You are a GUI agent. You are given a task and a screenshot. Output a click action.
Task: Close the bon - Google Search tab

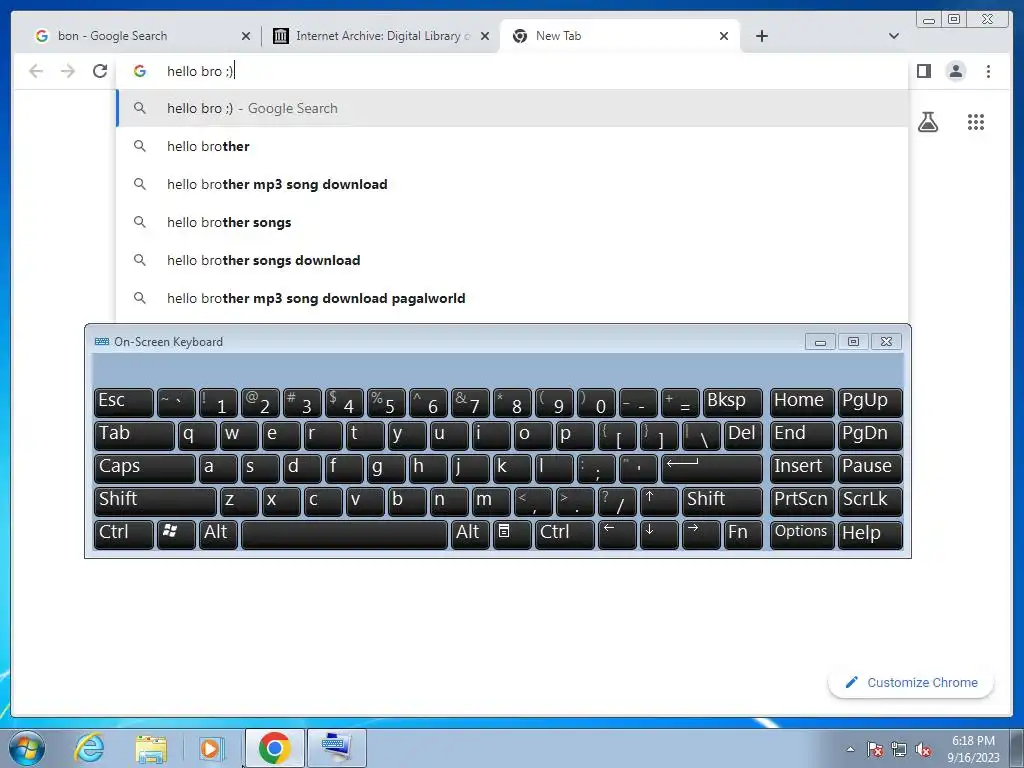coord(246,36)
